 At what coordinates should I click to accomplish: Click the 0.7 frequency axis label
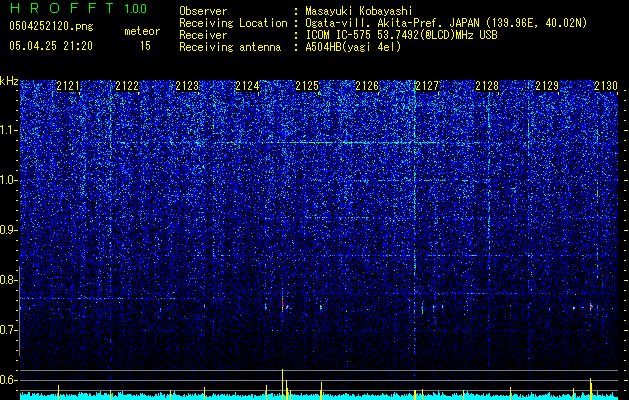click(9, 330)
